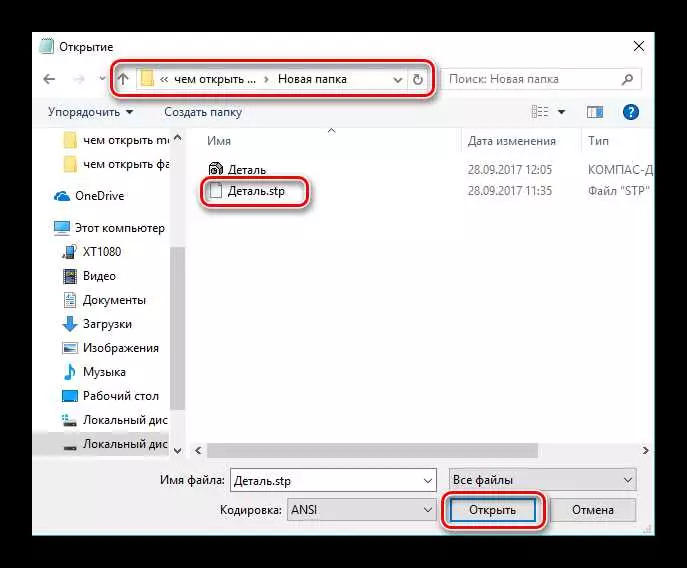Go back with the left arrow button
This screenshot has width=687, height=568.
49,79
